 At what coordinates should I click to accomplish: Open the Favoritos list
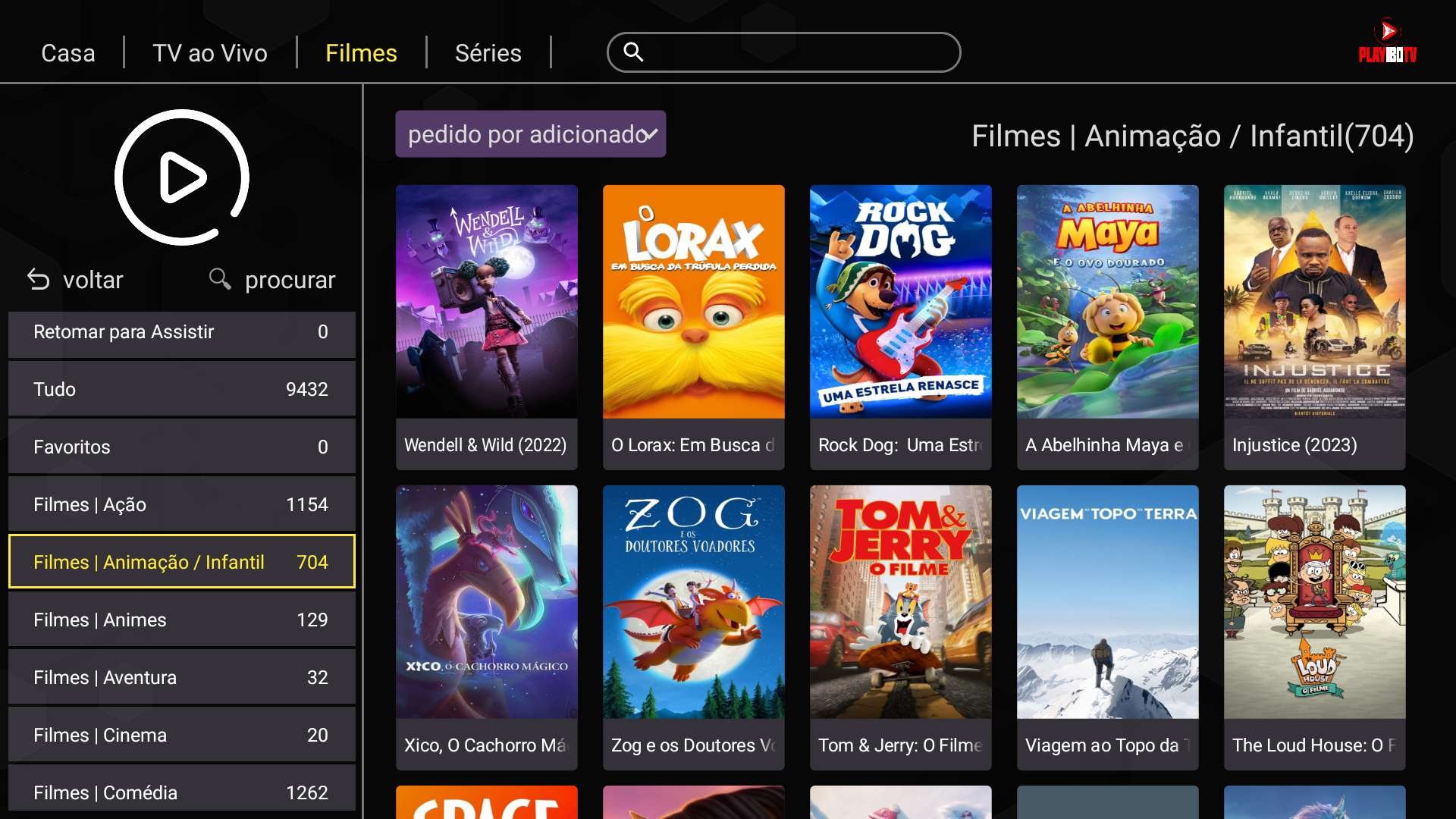click(x=181, y=447)
